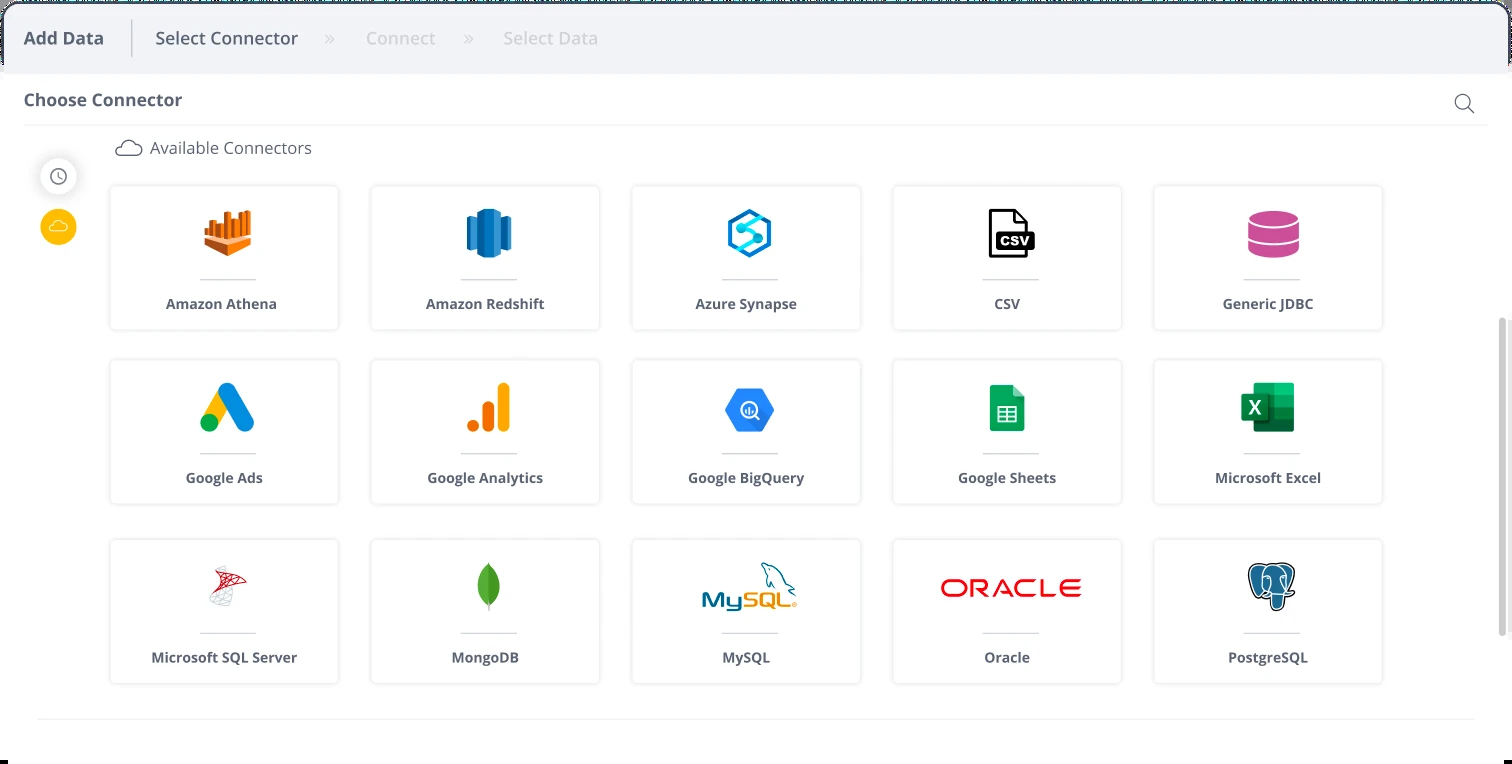This screenshot has height=764, width=1512.
Task: Select the CSV file connector
Action: [x=1007, y=258]
